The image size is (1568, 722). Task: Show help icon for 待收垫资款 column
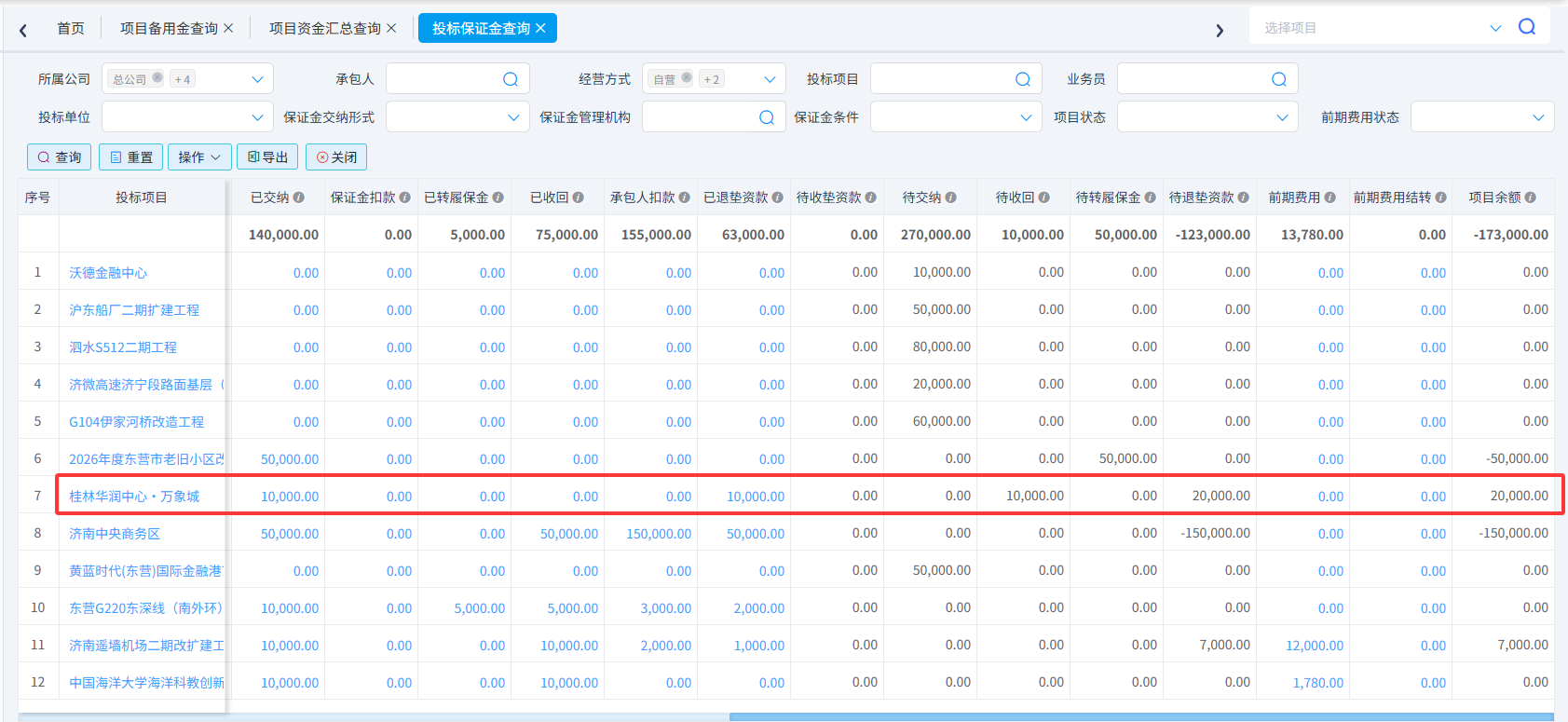(871, 198)
